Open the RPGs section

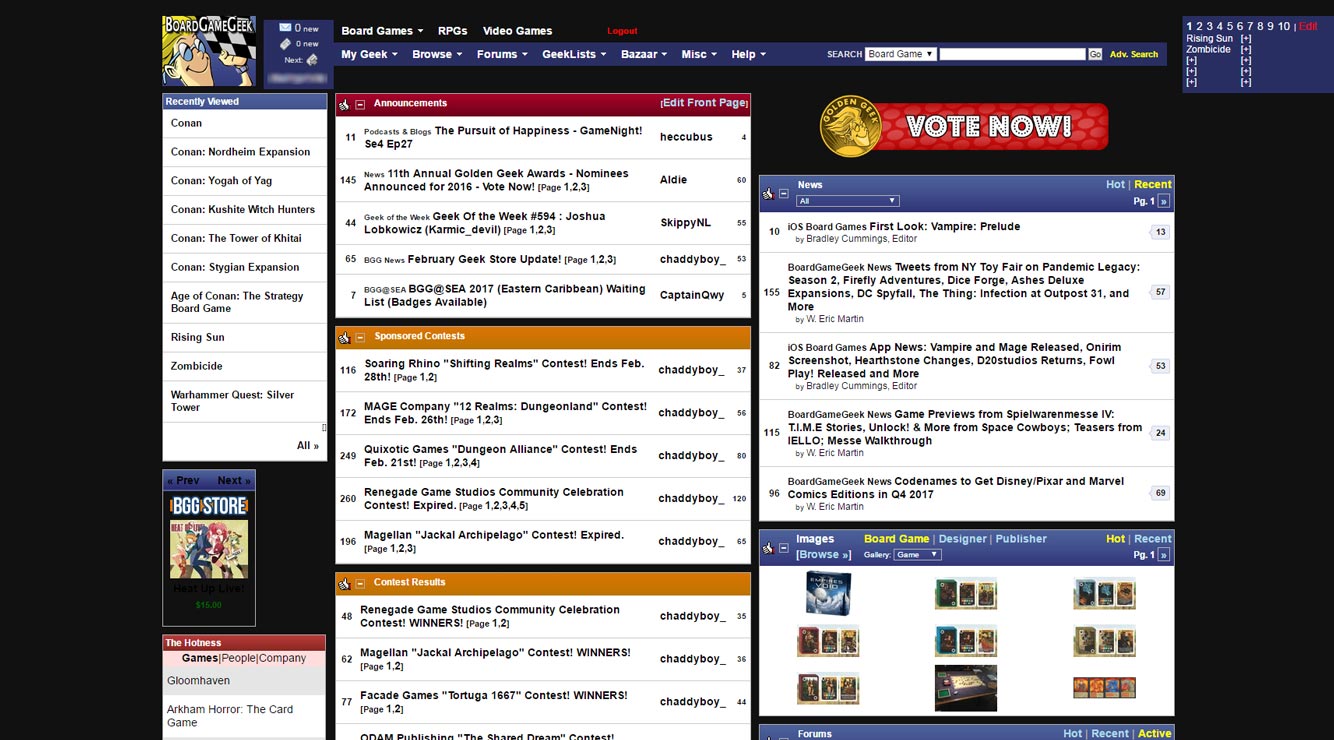(x=452, y=31)
